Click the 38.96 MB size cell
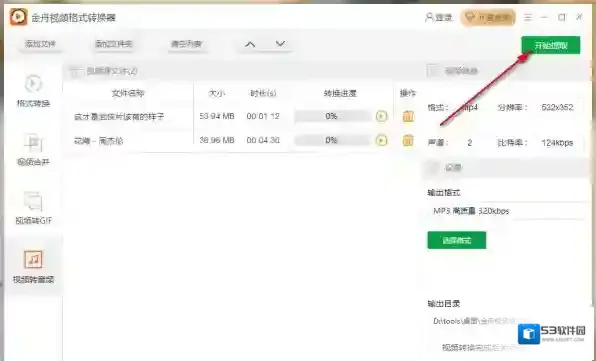Viewport: 596px width, 361px height. 217,141
